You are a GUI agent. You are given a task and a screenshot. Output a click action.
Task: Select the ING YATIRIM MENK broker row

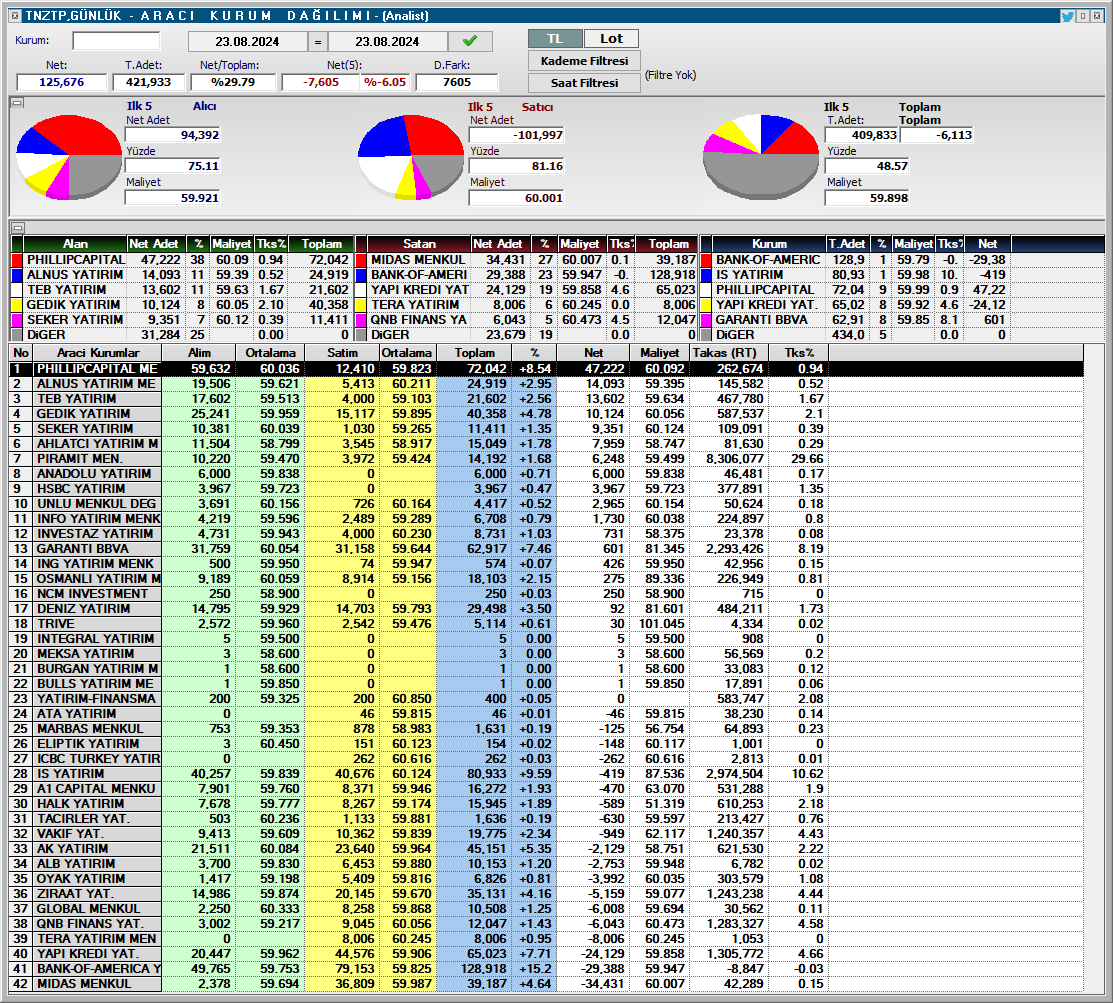pos(547,564)
